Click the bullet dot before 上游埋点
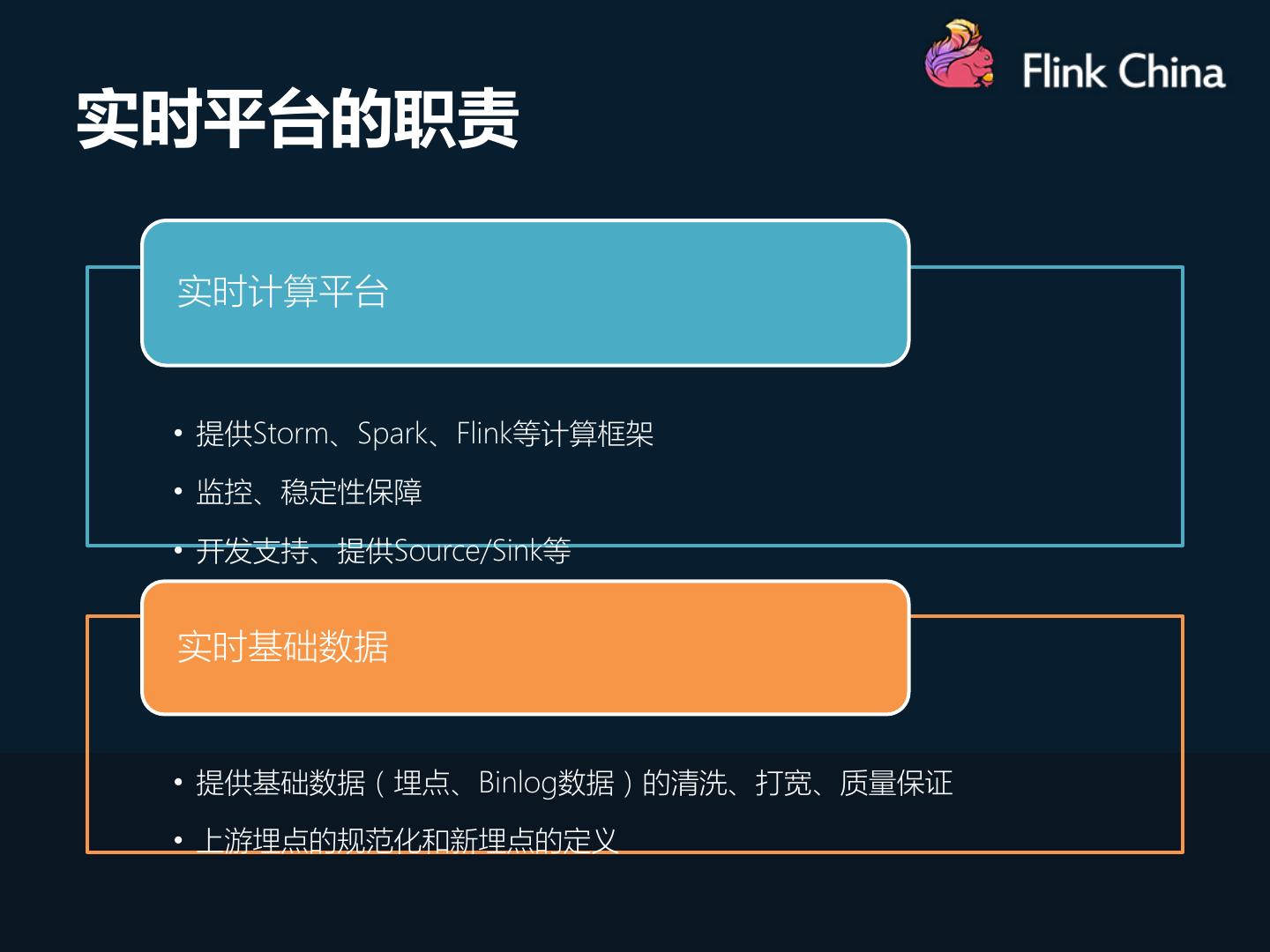This screenshot has height=952, width=1270. pyautogui.click(x=178, y=840)
